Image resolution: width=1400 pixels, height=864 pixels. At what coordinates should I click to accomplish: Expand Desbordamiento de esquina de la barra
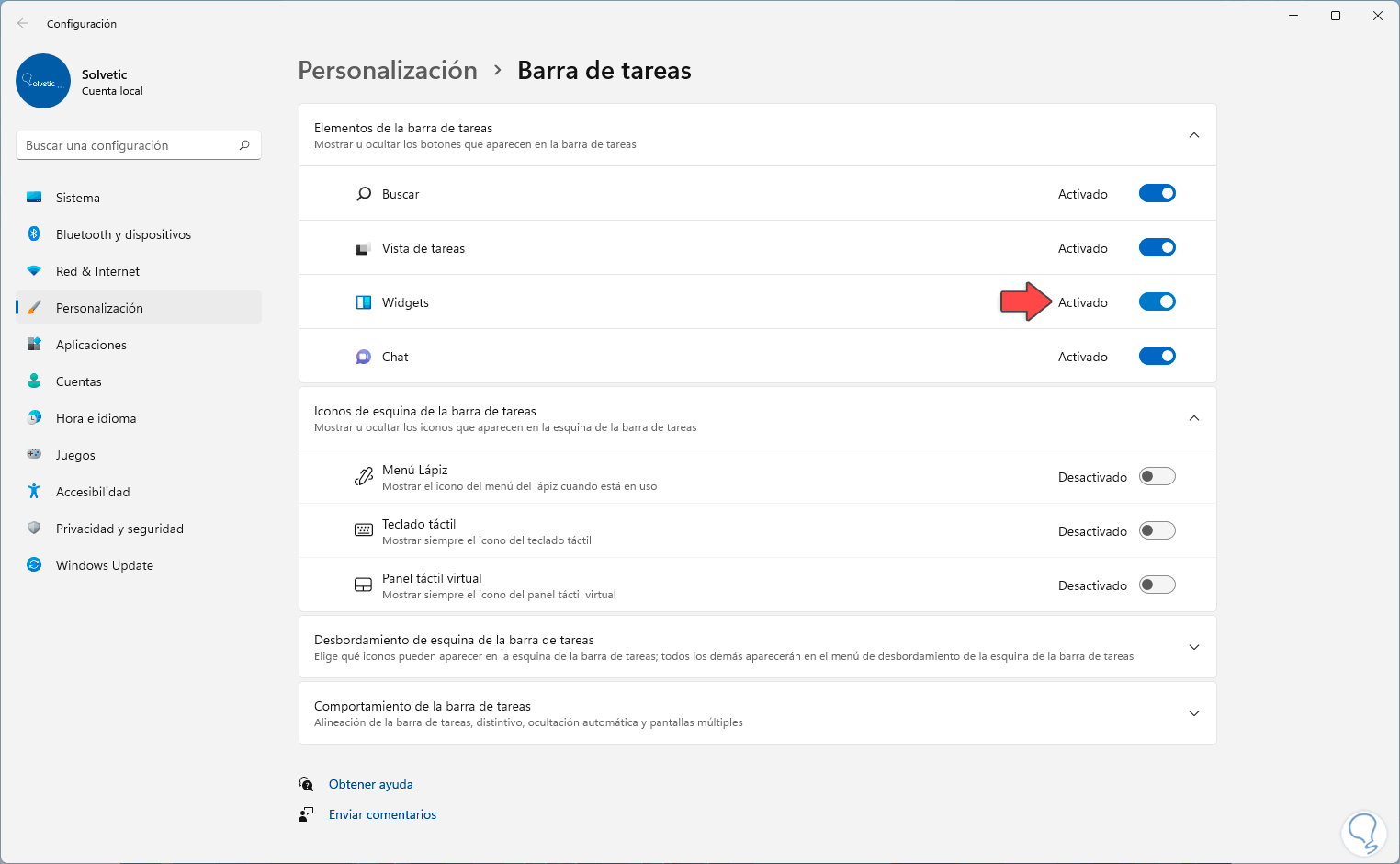click(1193, 647)
